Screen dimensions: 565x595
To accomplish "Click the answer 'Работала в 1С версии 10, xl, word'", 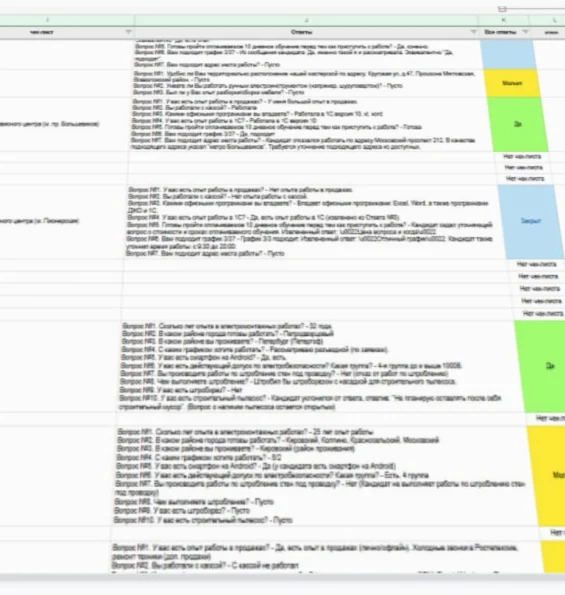I will click(x=338, y=114).
